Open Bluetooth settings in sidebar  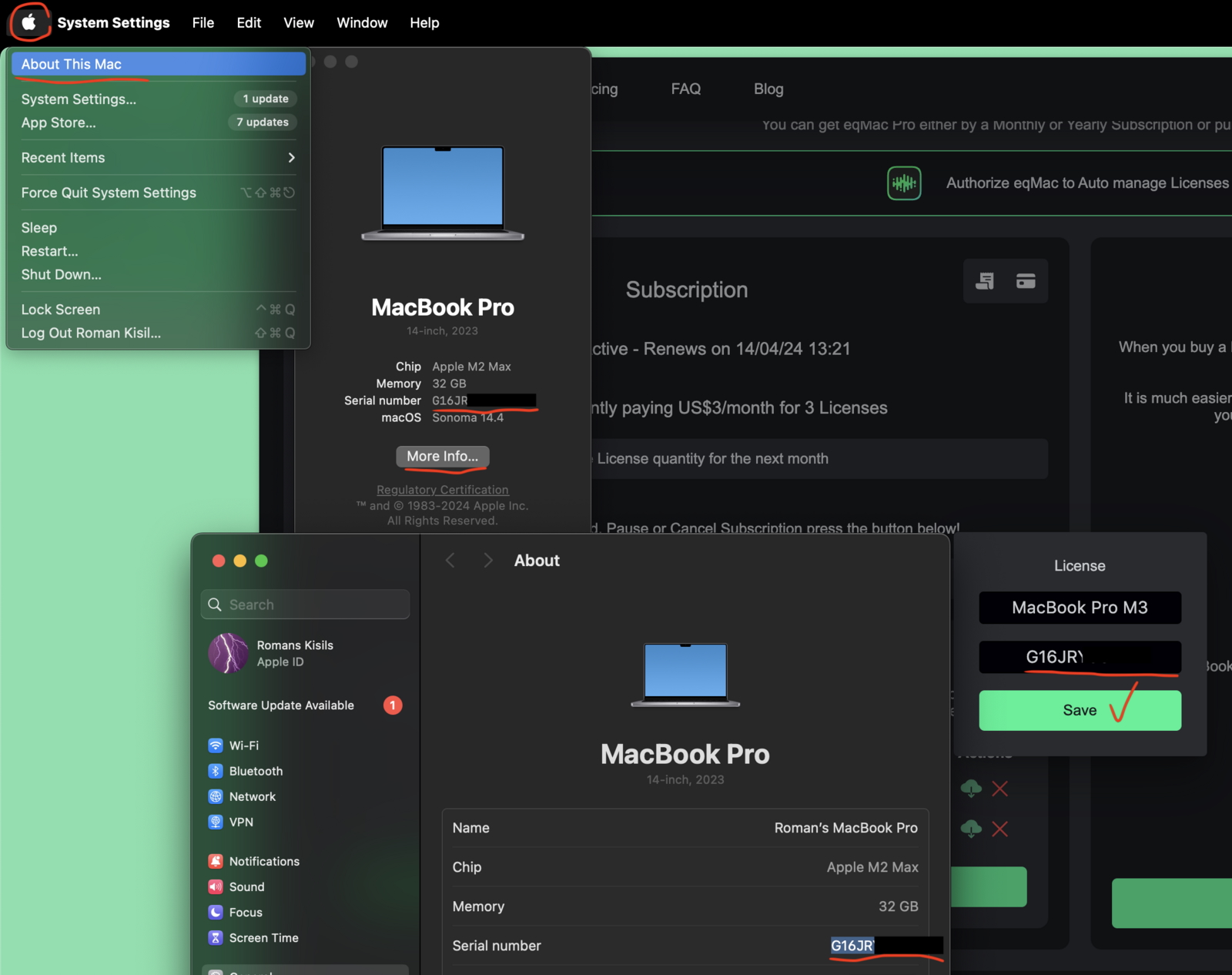tap(256, 771)
